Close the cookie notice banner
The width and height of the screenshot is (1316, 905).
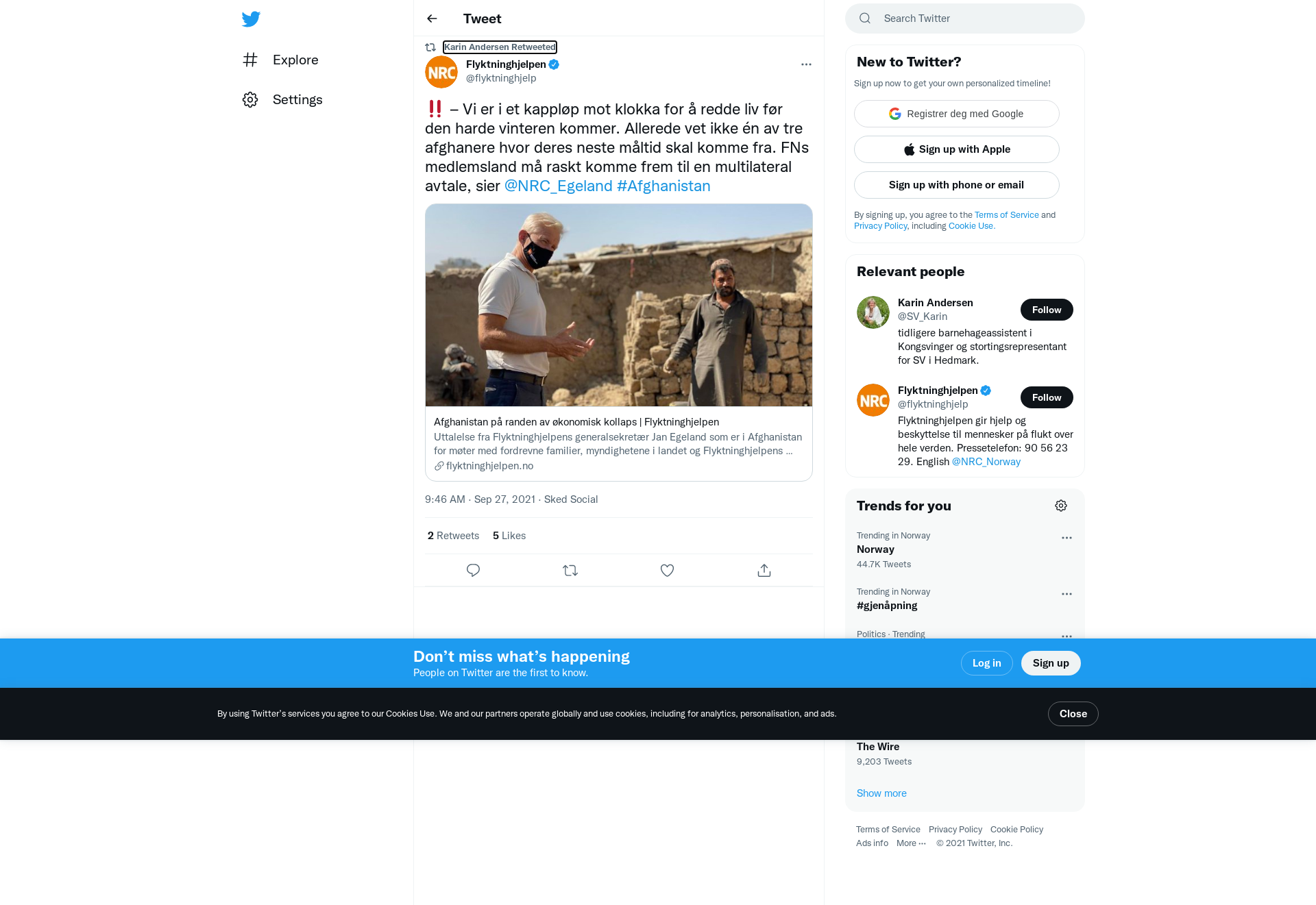tap(1073, 714)
